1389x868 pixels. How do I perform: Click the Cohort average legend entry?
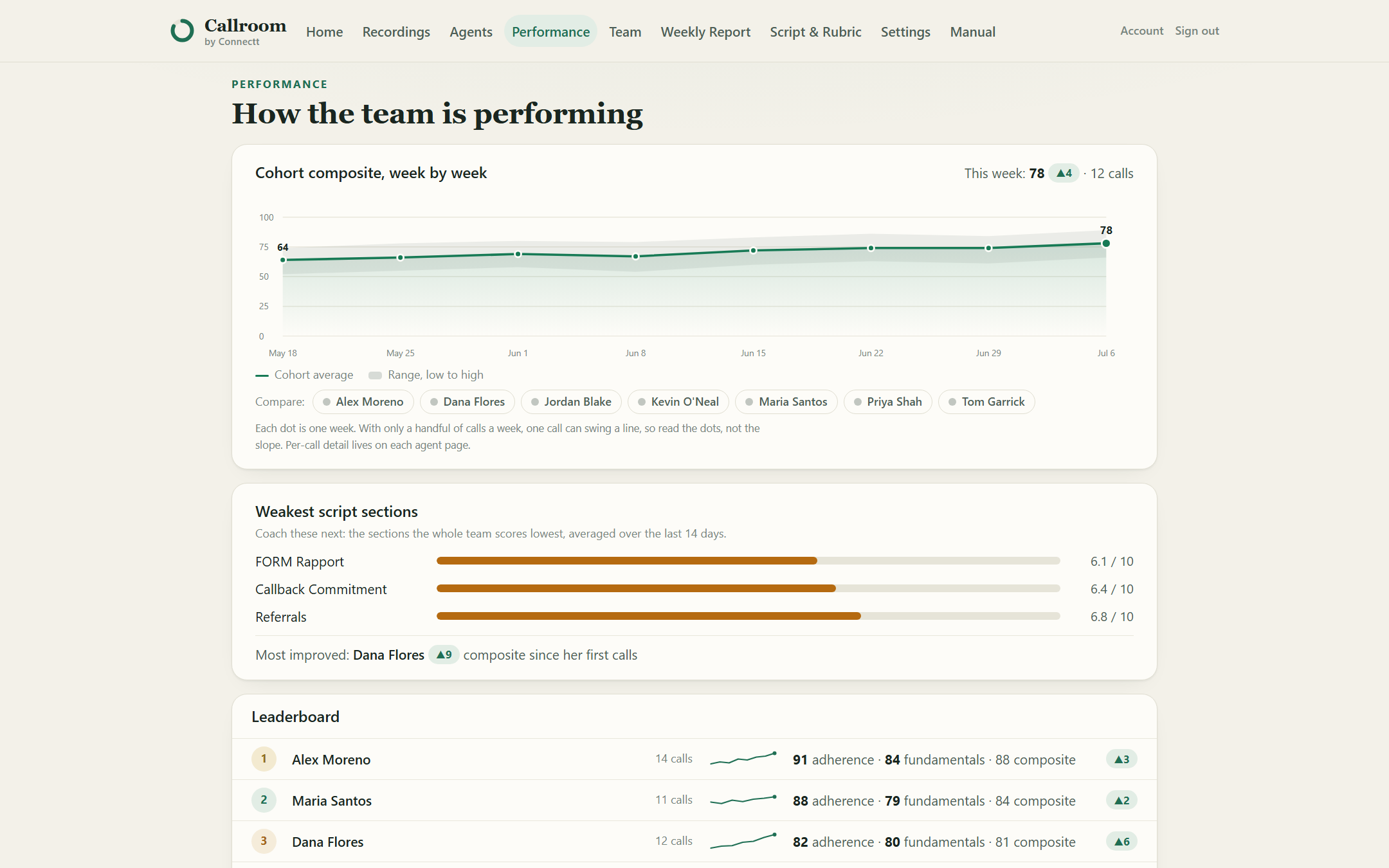pyautogui.click(x=304, y=375)
